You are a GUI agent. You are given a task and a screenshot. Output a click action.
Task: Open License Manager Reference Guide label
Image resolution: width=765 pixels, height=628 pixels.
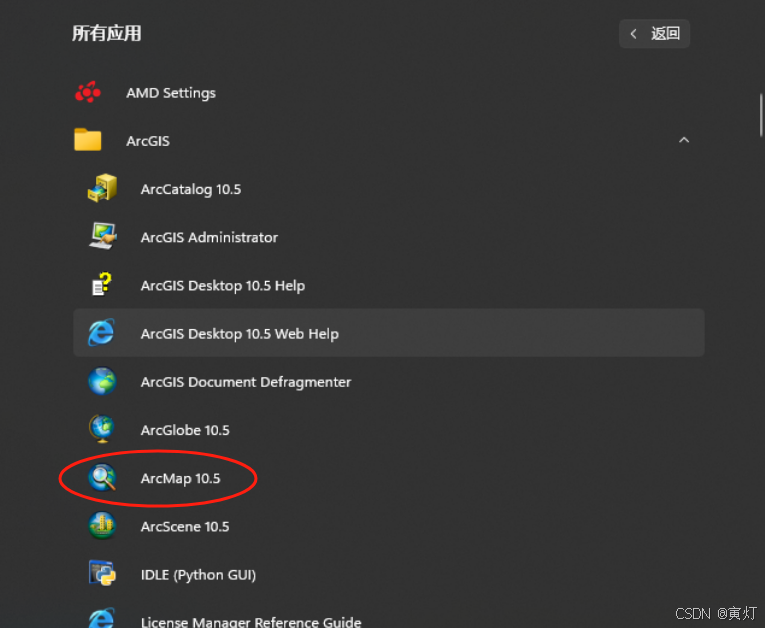pos(251,622)
